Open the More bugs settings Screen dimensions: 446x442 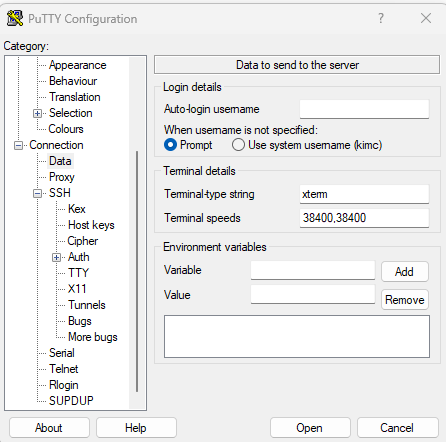[x=93, y=337]
